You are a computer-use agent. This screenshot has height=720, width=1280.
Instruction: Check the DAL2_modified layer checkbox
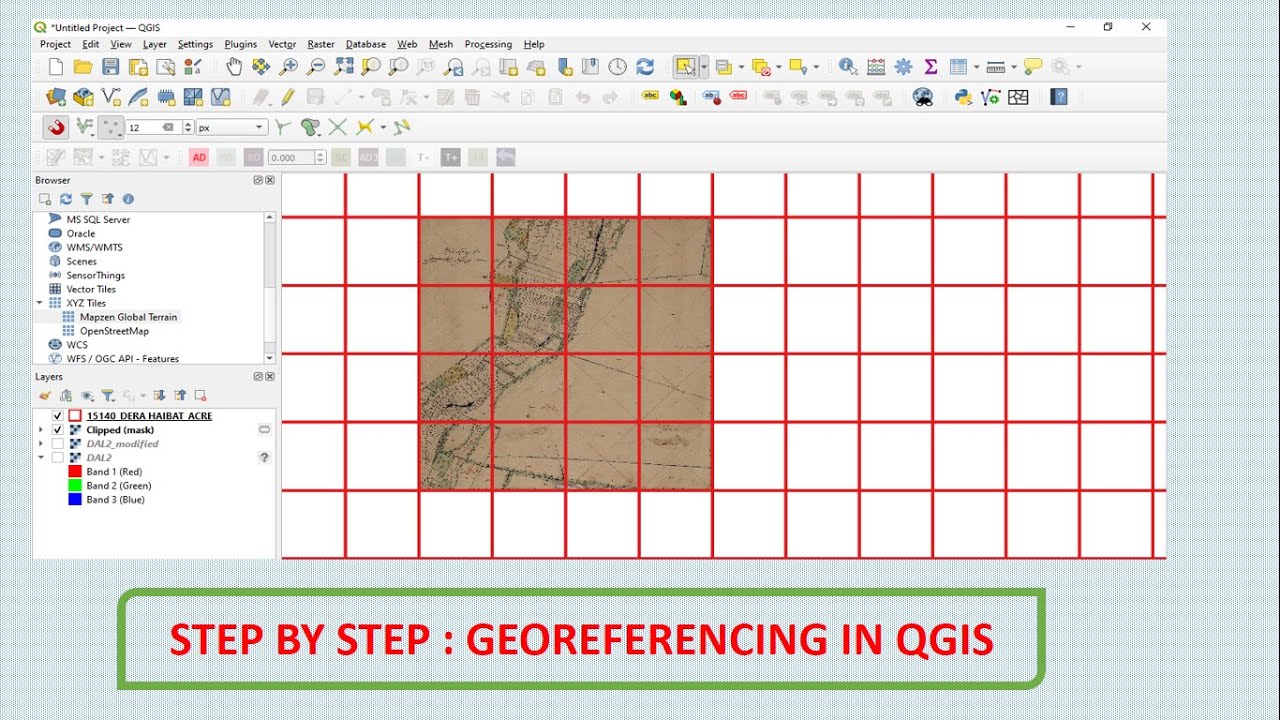[x=57, y=444]
